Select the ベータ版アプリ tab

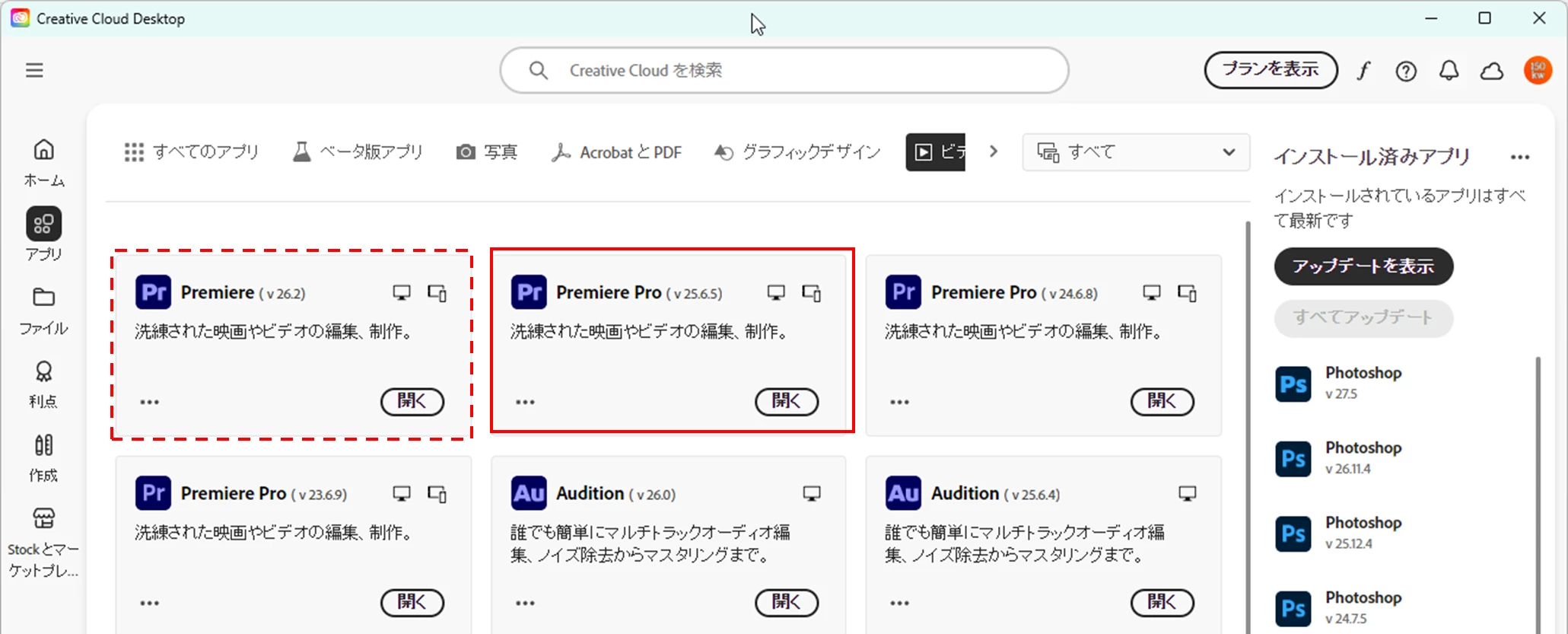coord(358,152)
